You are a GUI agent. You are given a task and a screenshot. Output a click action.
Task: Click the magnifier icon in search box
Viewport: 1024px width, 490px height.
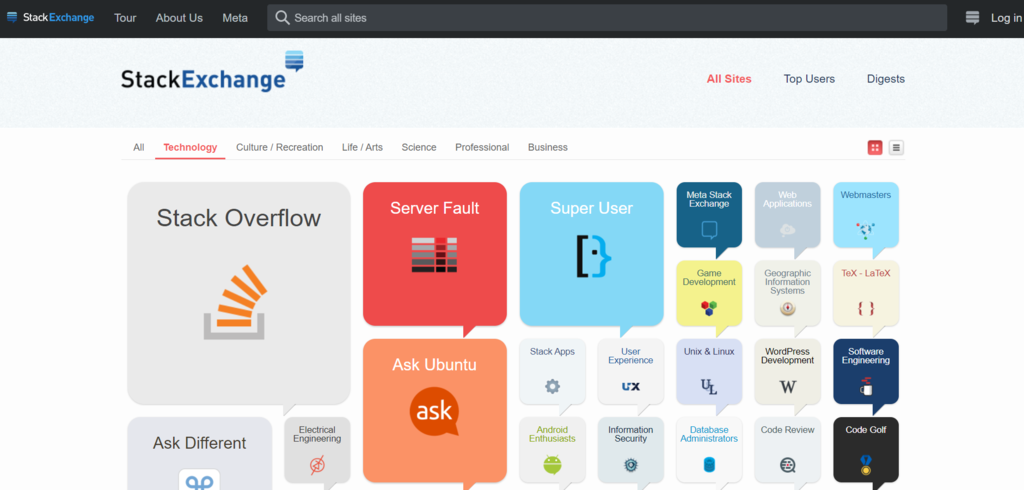point(282,18)
